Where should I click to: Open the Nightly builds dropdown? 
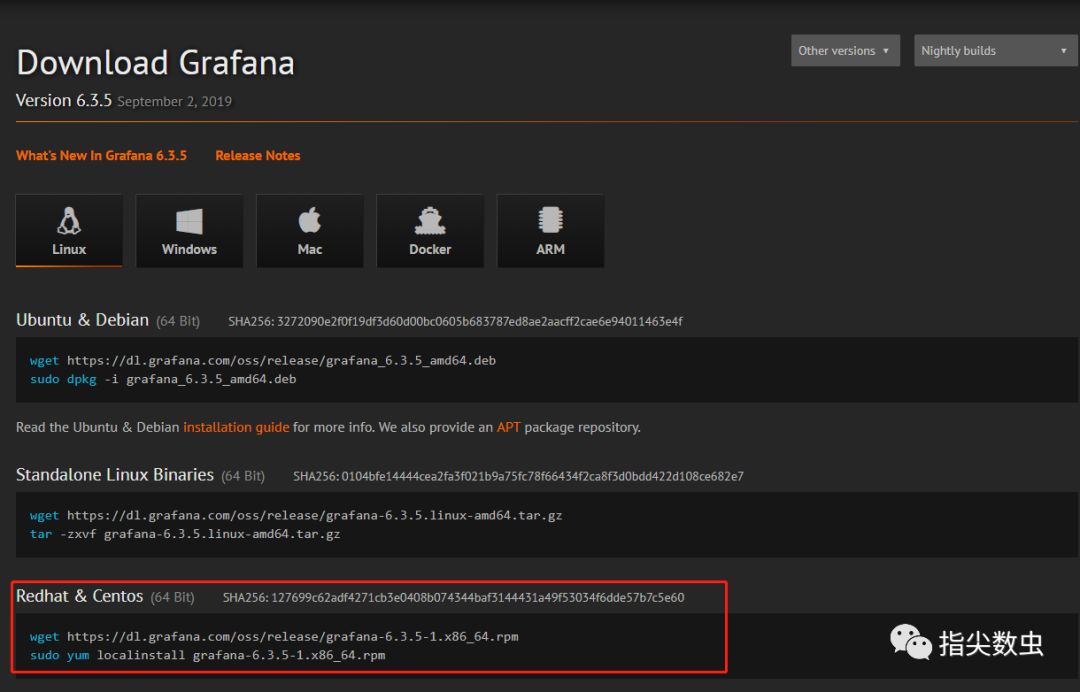[x=995, y=51]
